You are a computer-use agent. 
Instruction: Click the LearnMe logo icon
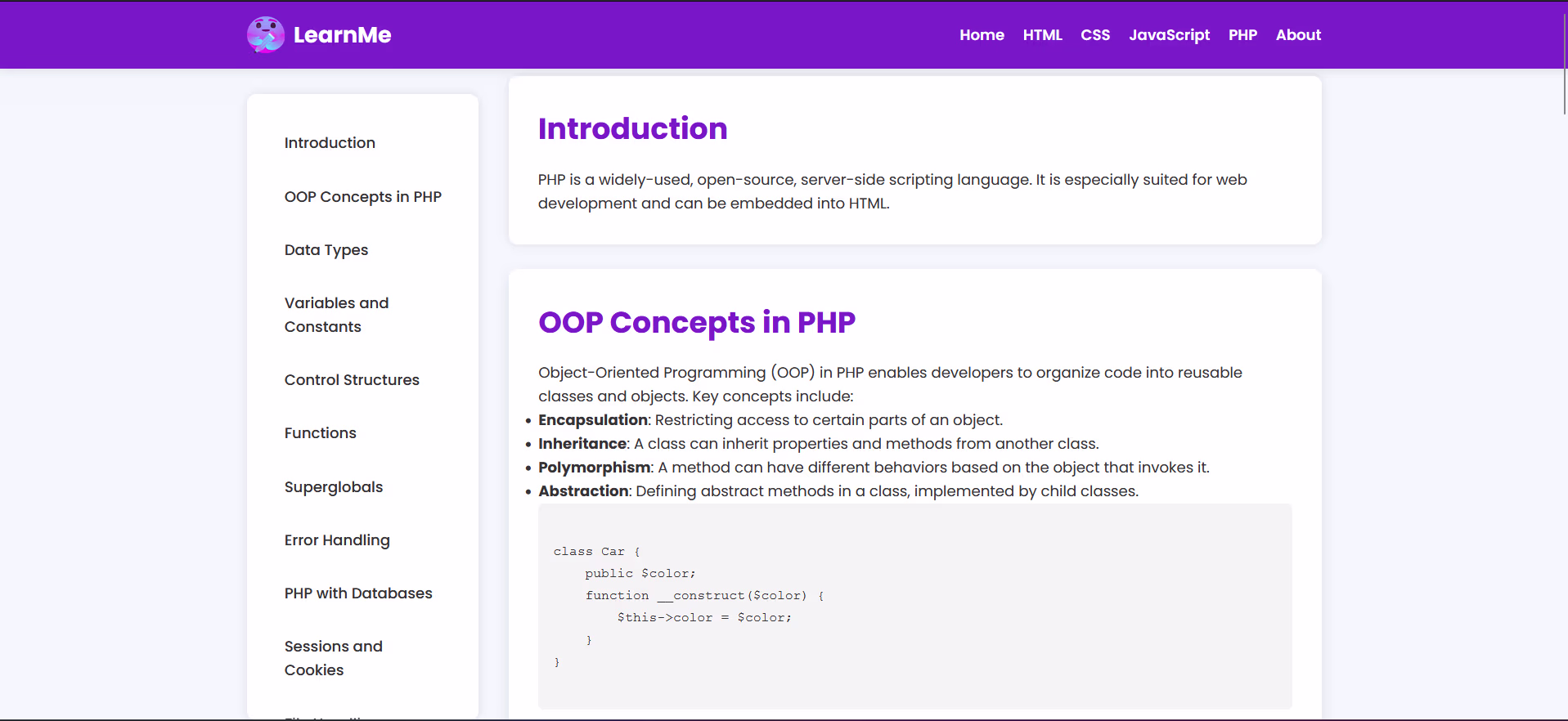pyautogui.click(x=266, y=34)
